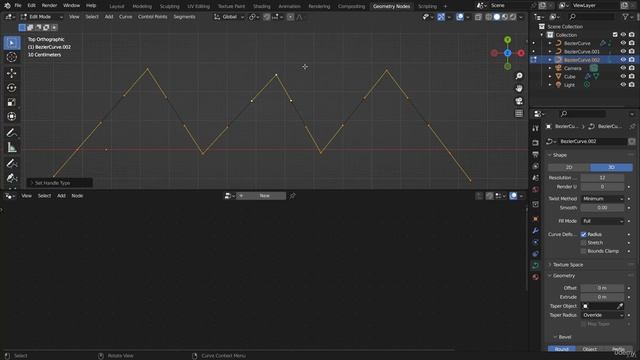Hide the Cube with its eye icon
Image resolution: width=640 pixels, height=360 pixels.
click(623, 76)
